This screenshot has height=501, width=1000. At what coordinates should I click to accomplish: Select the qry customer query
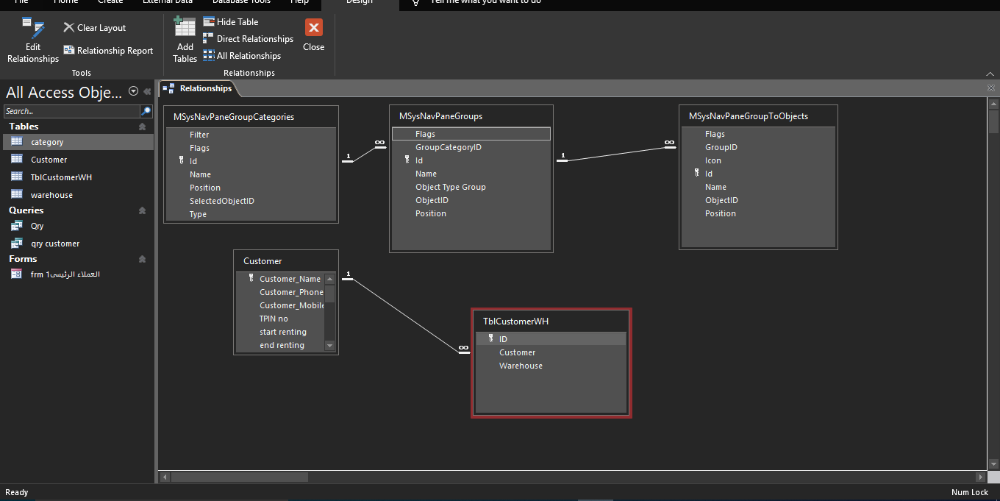point(78,243)
